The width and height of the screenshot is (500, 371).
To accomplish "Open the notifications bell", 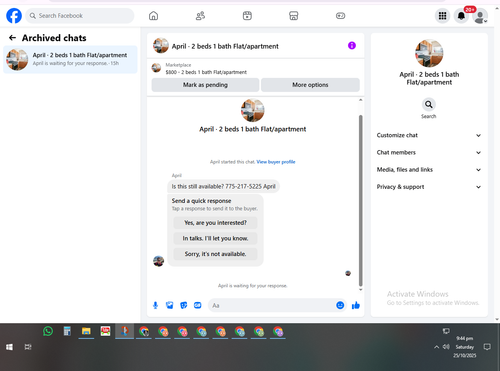I will coord(461,16).
